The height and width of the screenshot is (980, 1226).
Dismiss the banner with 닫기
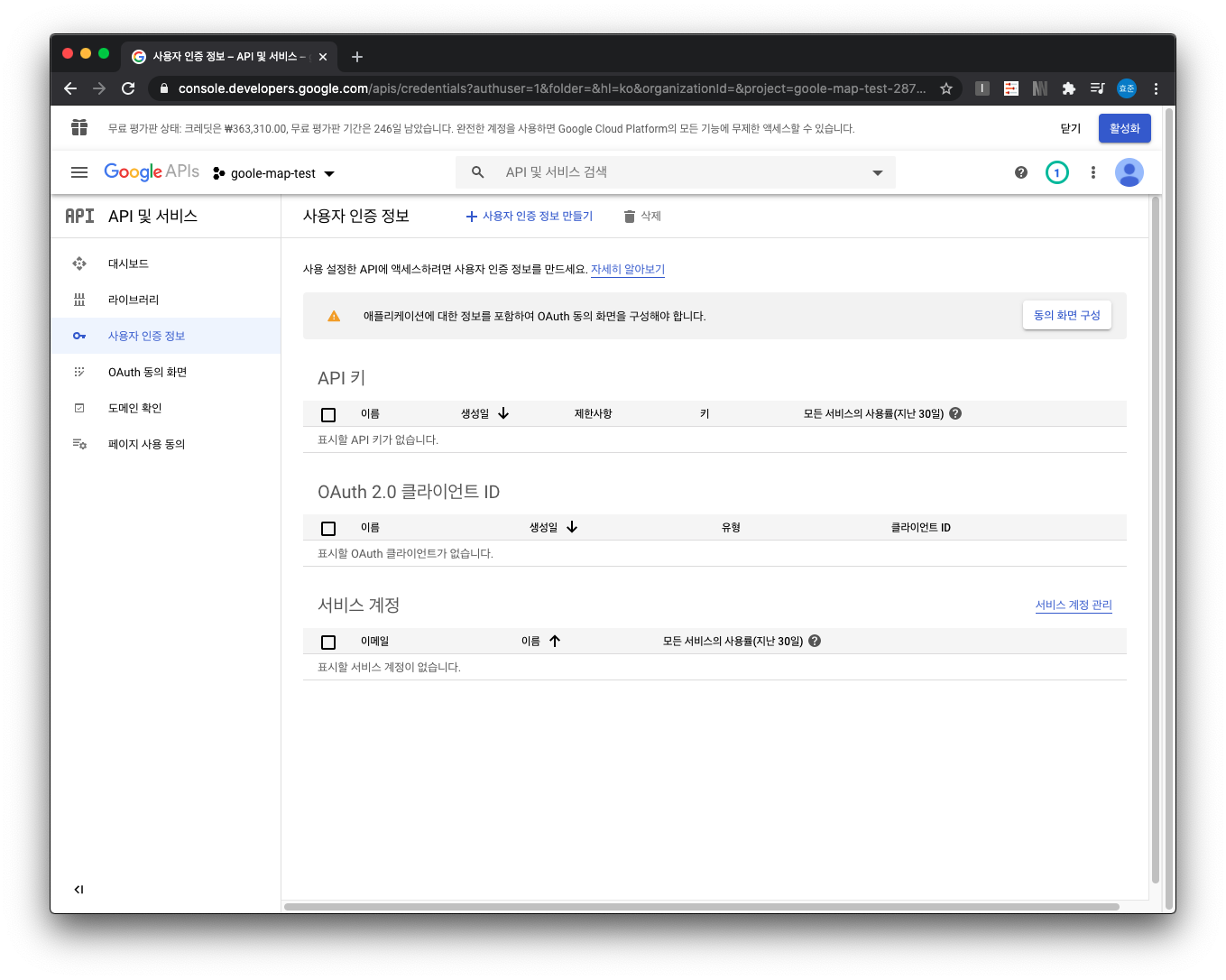[x=1071, y=128]
